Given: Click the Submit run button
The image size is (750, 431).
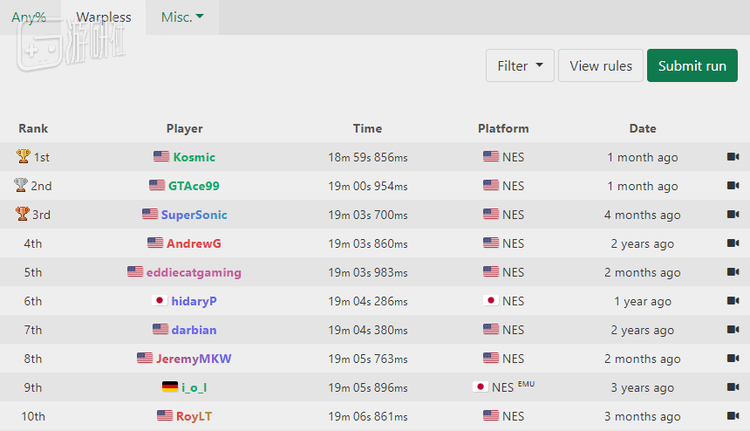Looking at the screenshot, I should (692, 66).
